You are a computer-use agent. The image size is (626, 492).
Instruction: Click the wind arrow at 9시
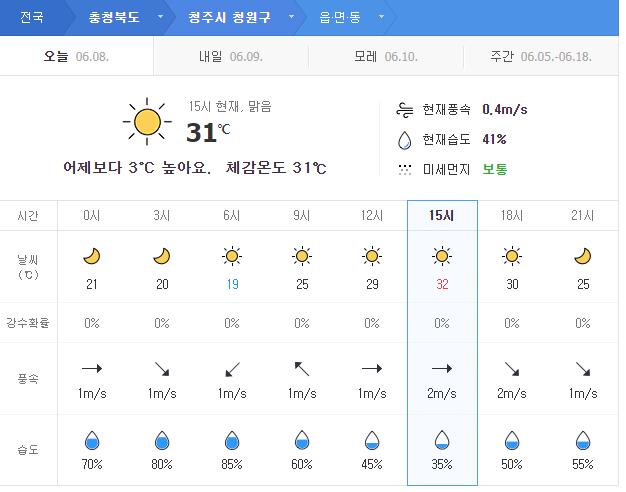coord(302,368)
